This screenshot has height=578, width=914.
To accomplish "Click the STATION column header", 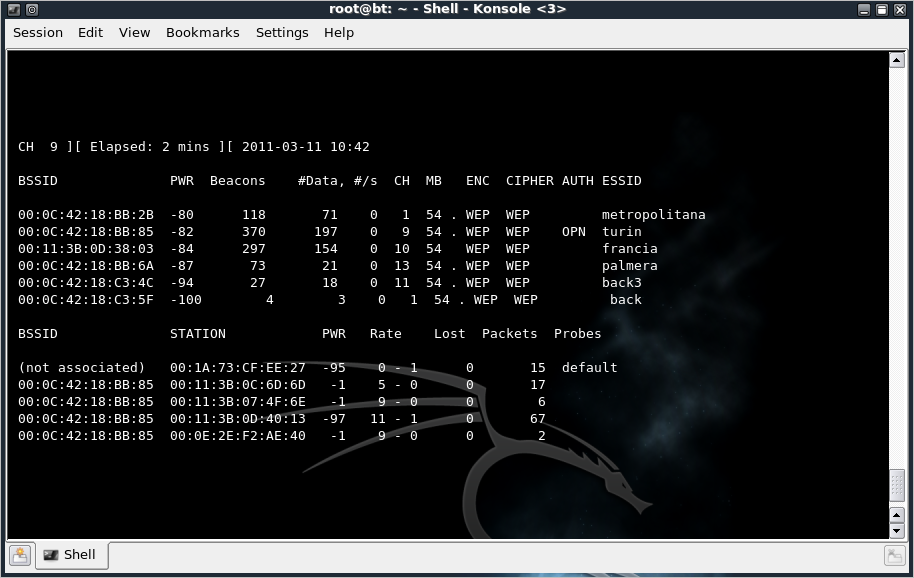I will [x=198, y=334].
